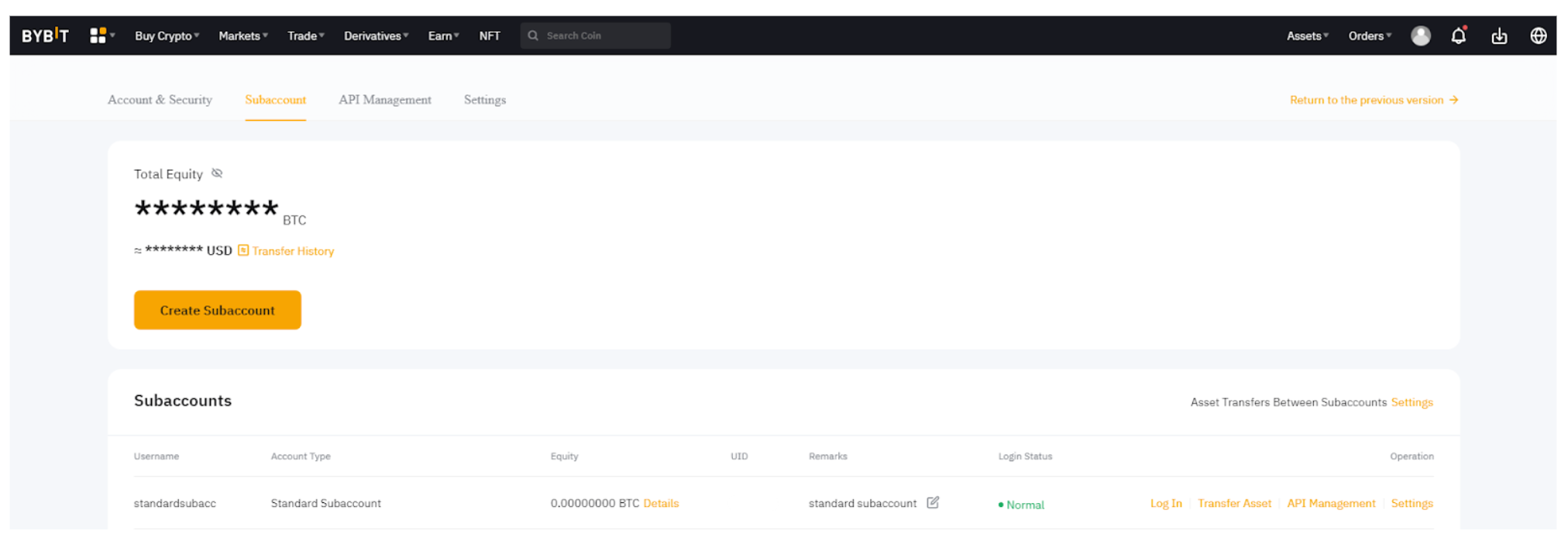Open Settings in standardsubacc row

pos(1412,503)
